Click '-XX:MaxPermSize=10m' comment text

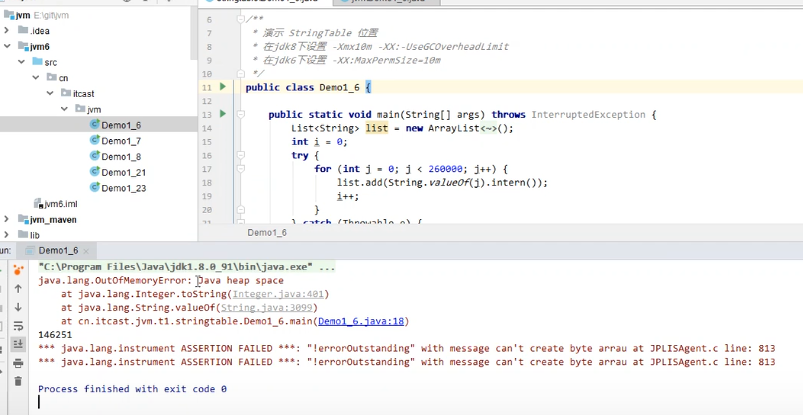pyautogui.click(x=386, y=60)
